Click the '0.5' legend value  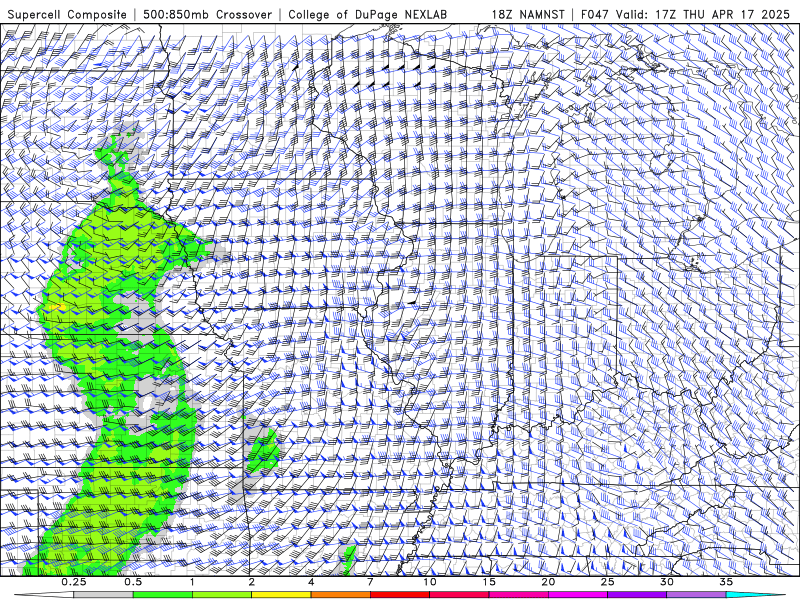[x=133, y=582]
